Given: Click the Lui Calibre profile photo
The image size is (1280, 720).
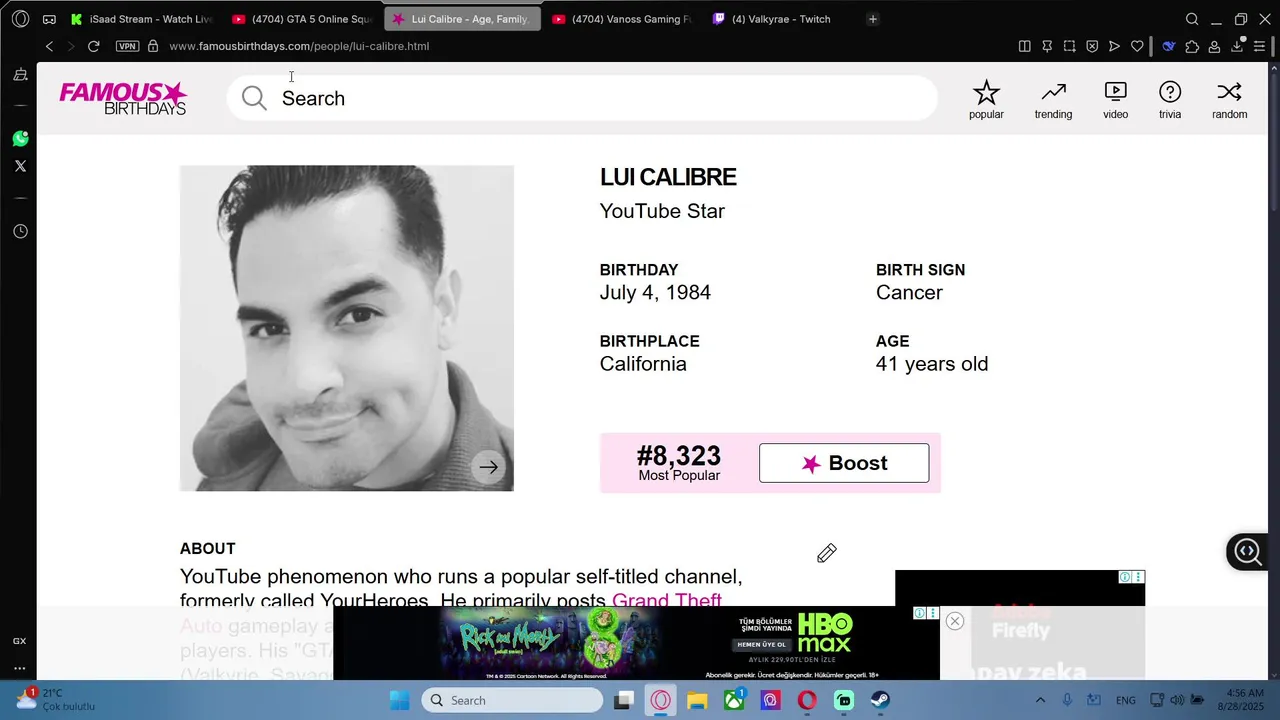Looking at the screenshot, I should point(347,328).
